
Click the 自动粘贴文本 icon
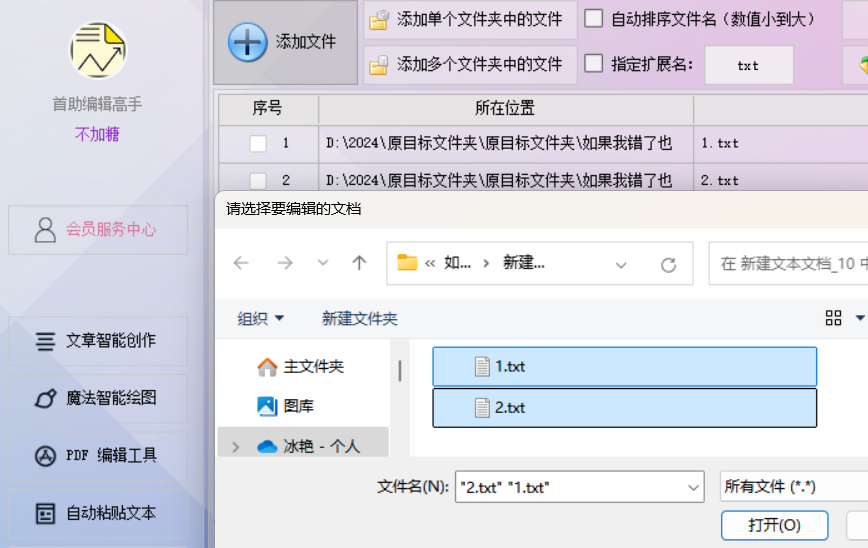tap(45, 514)
